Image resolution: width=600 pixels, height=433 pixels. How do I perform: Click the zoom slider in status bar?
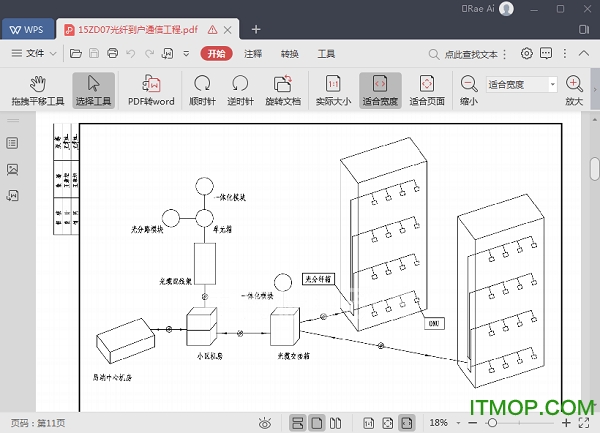[x=522, y=423]
